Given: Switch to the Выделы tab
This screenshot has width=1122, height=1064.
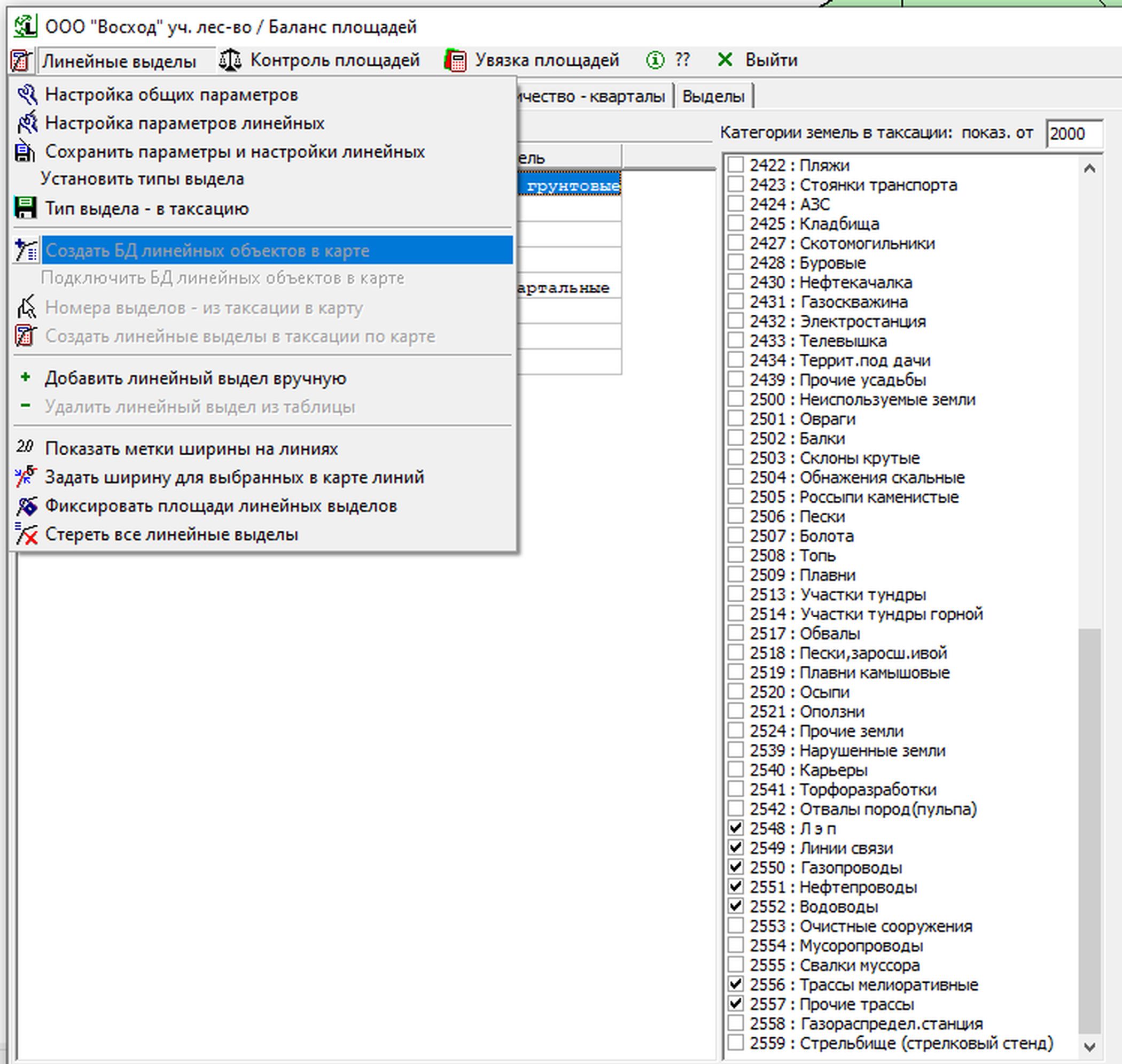Looking at the screenshot, I should [713, 96].
